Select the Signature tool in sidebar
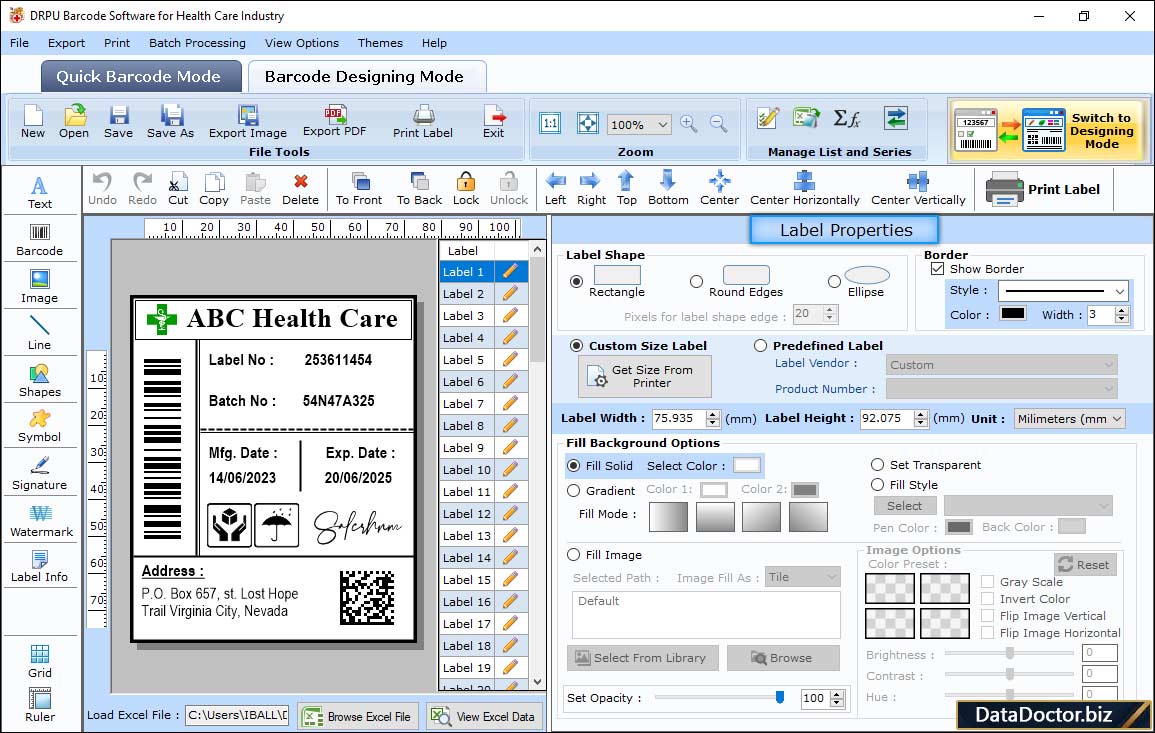Screen dimensions: 1155x733 (x=40, y=473)
